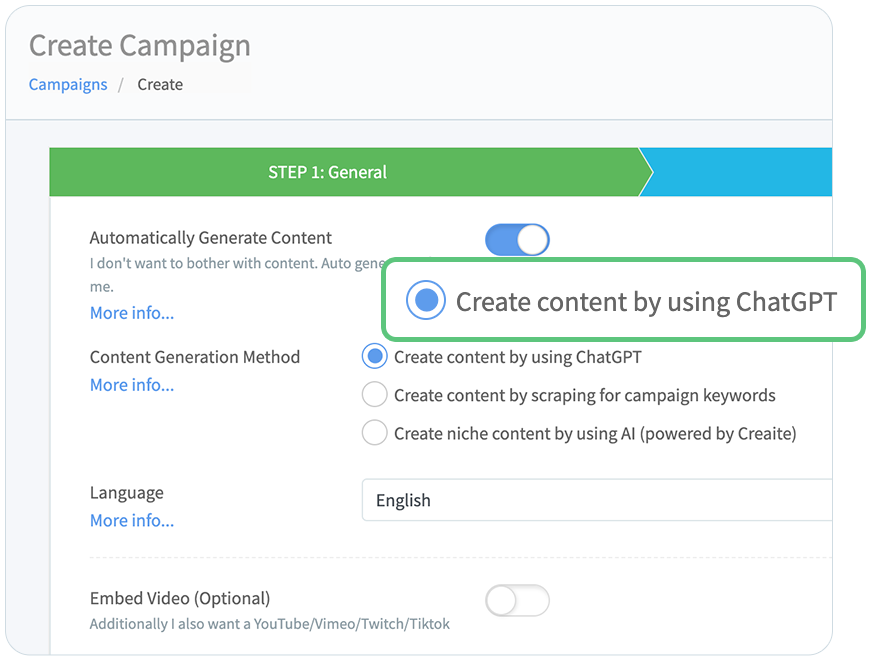Expand the Language dropdown showing English
The height and width of the screenshot is (661, 871).
pos(596,501)
